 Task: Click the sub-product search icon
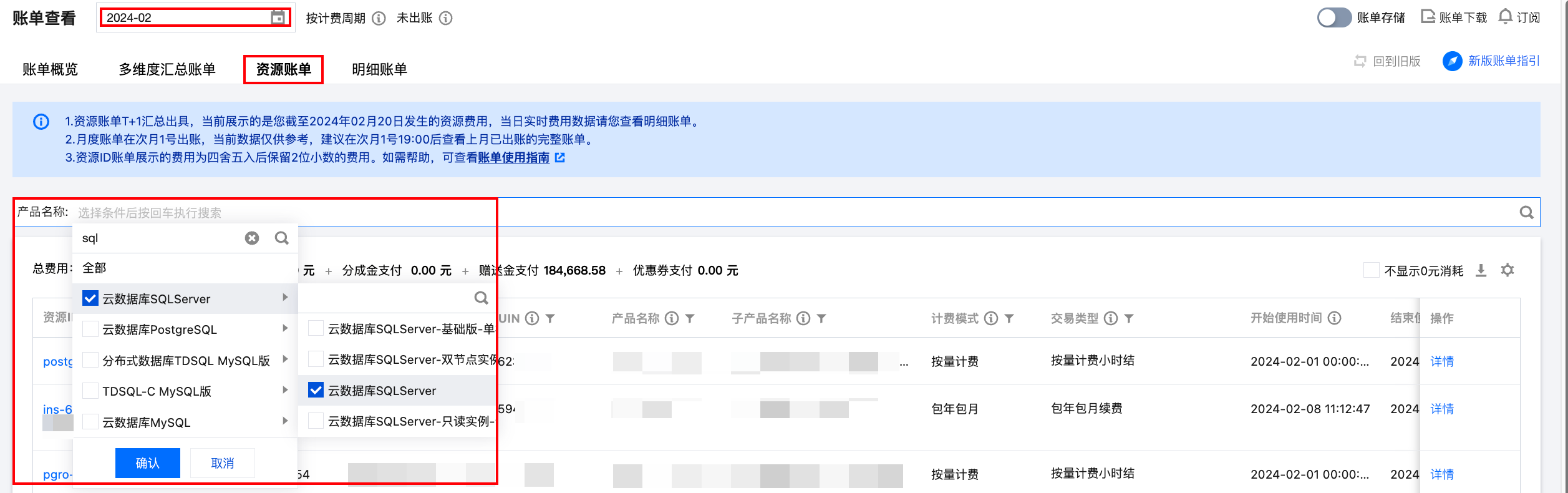click(481, 298)
